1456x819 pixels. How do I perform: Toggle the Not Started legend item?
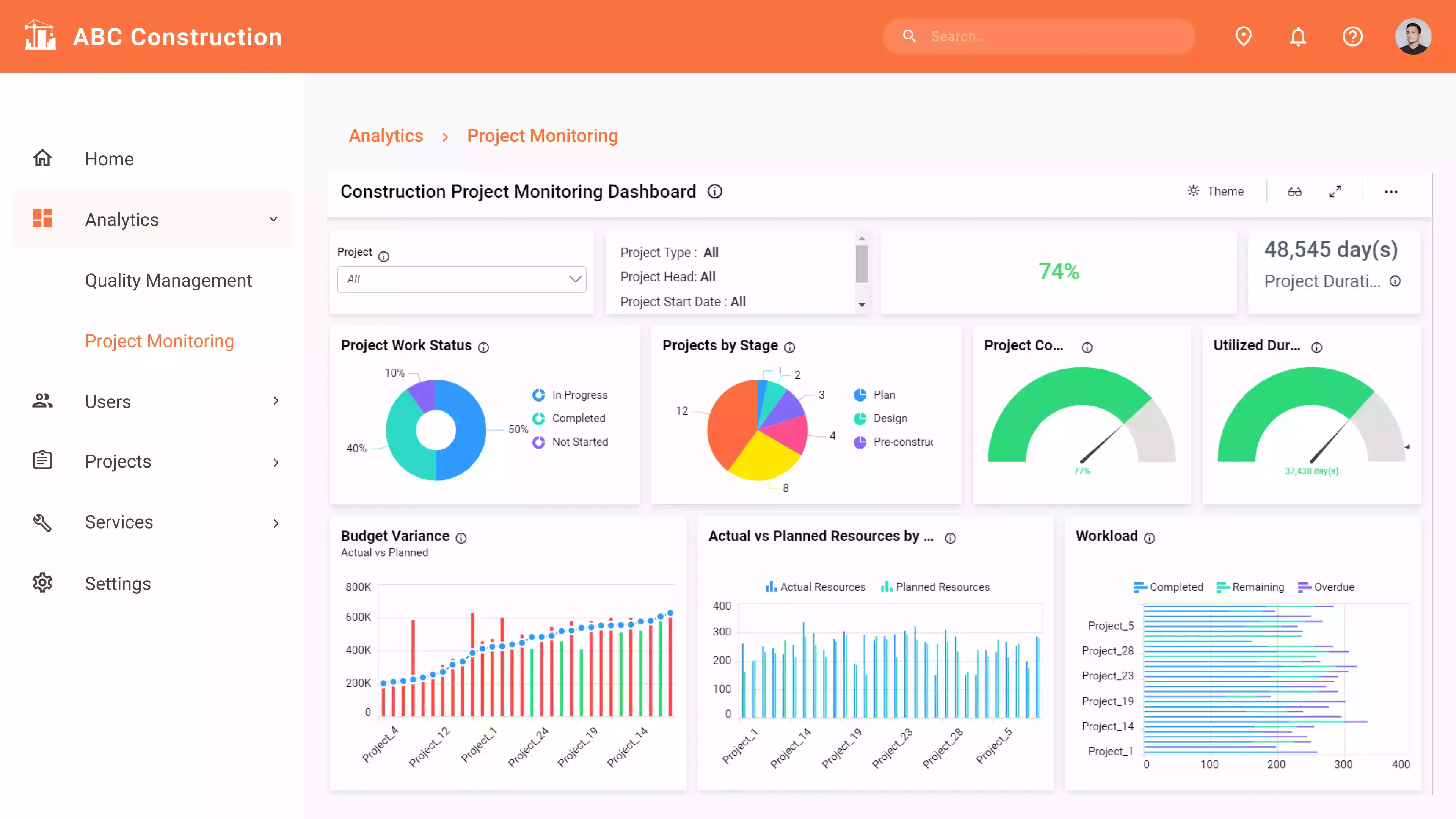570,441
